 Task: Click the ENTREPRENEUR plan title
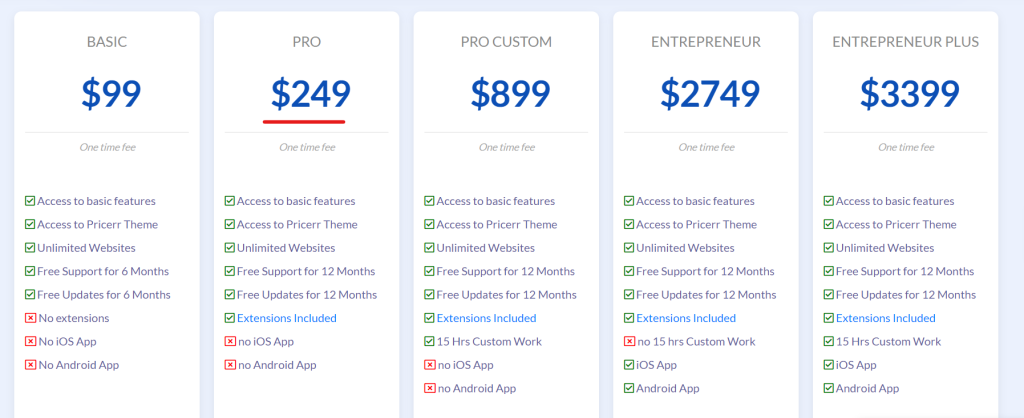point(706,42)
